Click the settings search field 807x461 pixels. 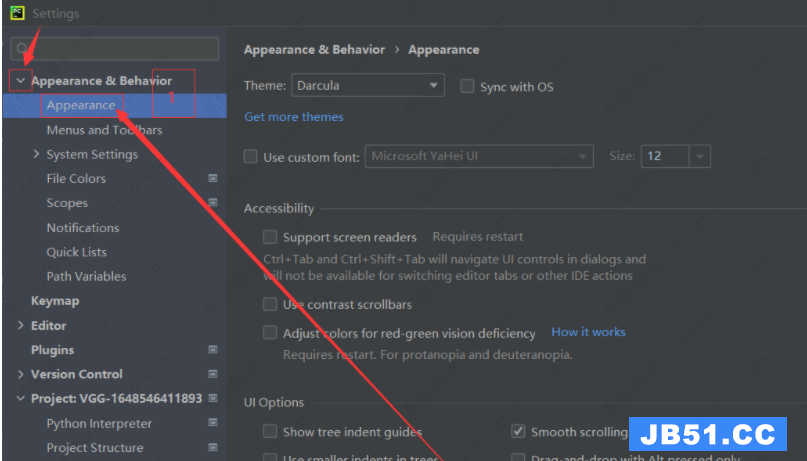point(120,48)
